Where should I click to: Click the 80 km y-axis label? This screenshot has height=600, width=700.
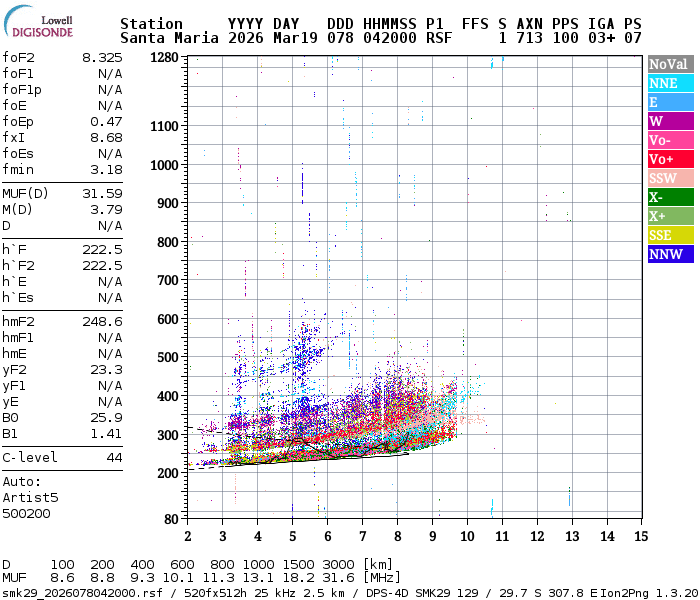[x=171, y=519]
